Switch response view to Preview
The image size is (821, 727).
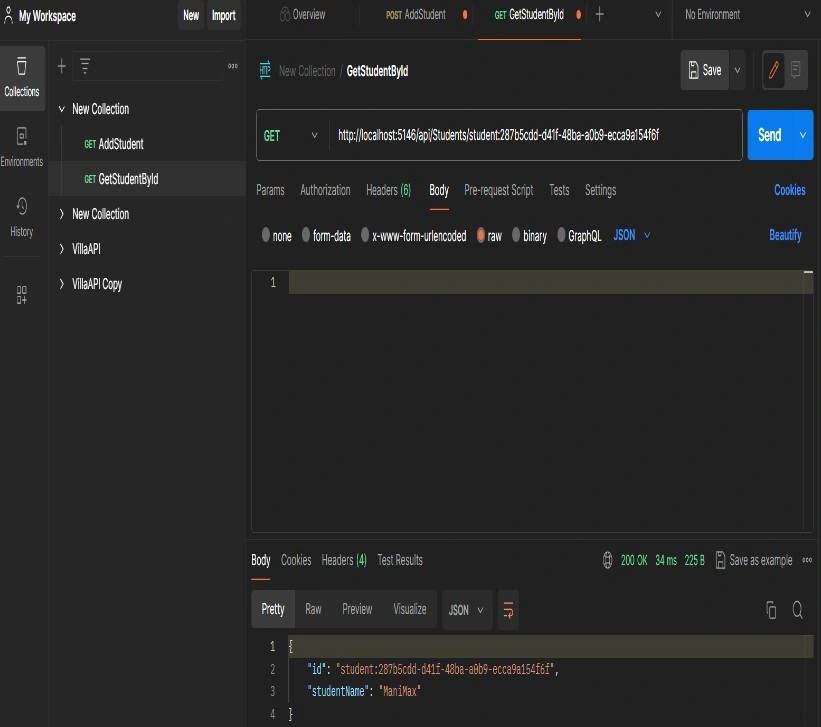(357, 609)
